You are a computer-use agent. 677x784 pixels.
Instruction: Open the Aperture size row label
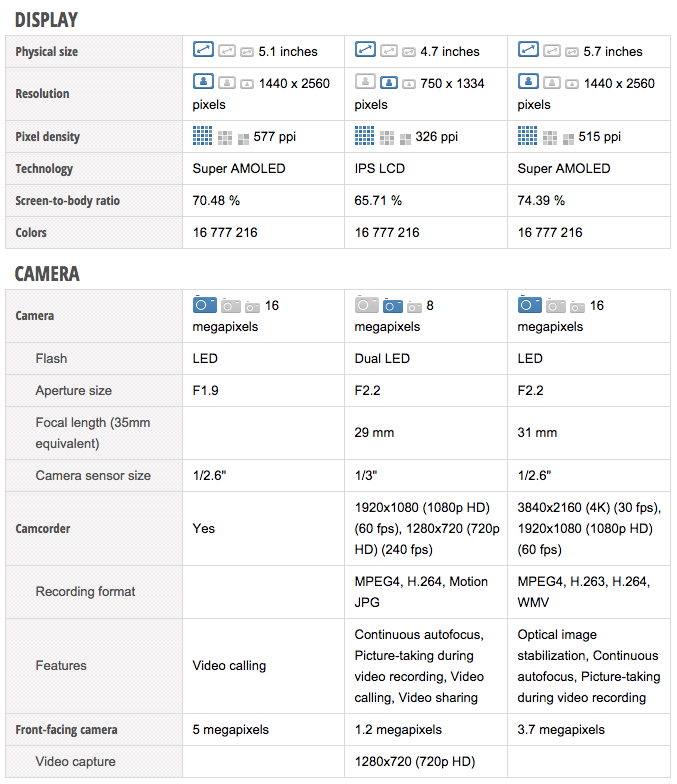(x=74, y=391)
